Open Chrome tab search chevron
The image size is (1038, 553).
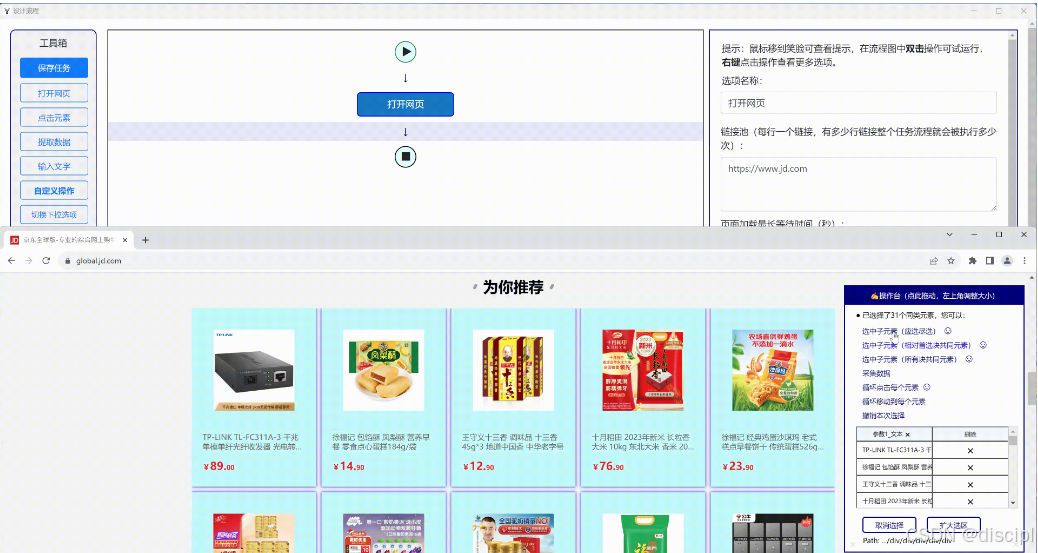tap(949, 234)
